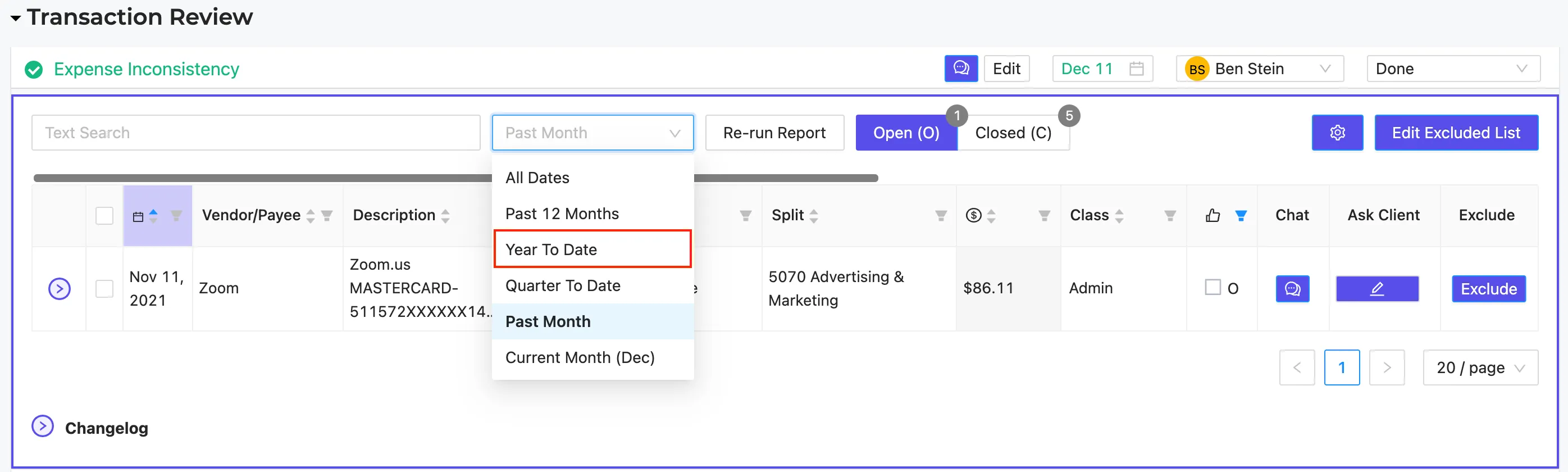Filter the Split column

pos(941,216)
